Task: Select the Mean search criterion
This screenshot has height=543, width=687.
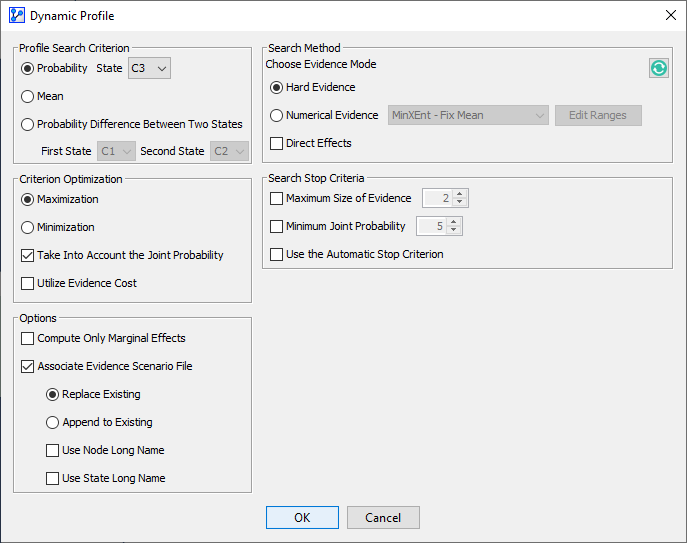Action: [x=28, y=96]
